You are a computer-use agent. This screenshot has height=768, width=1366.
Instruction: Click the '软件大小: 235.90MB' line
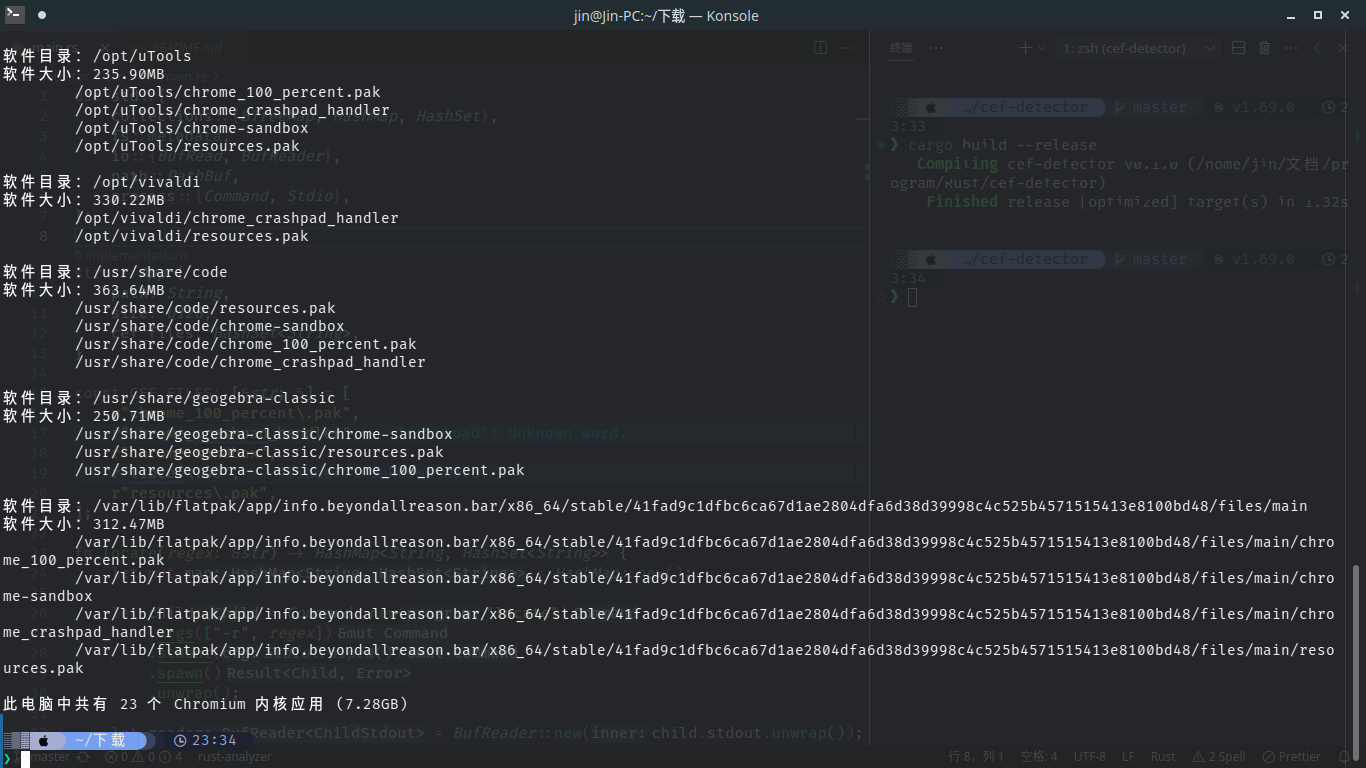point(84,74)
